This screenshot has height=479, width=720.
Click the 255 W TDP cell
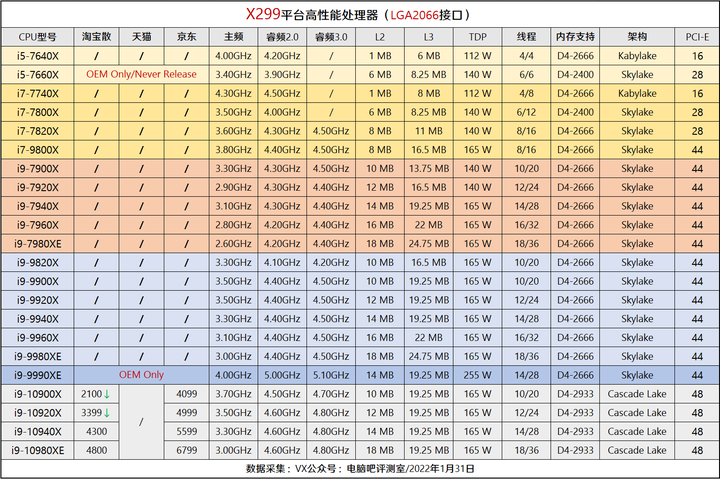(x=478, y=375)
